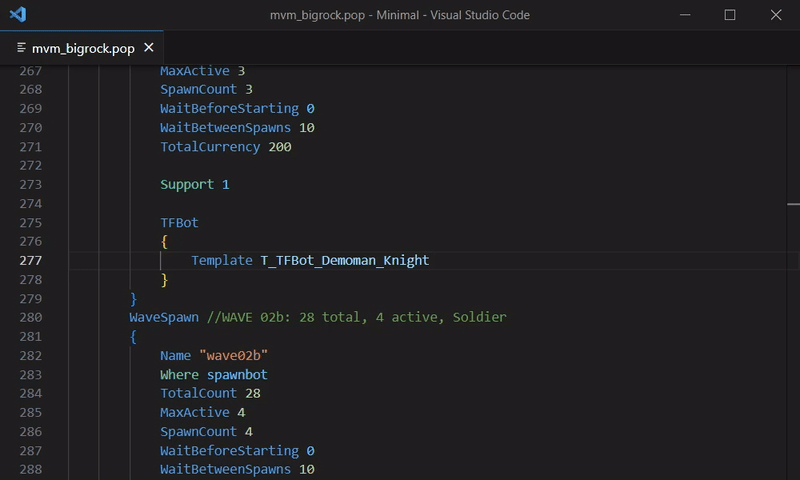The image size is (800, 480).
Task: Click the 'MaxActive 3' text on line 267
Action: [203, 70]
